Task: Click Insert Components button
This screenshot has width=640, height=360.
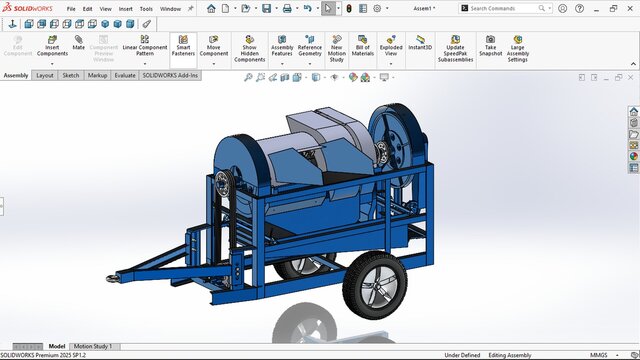Action: point(52,46)
